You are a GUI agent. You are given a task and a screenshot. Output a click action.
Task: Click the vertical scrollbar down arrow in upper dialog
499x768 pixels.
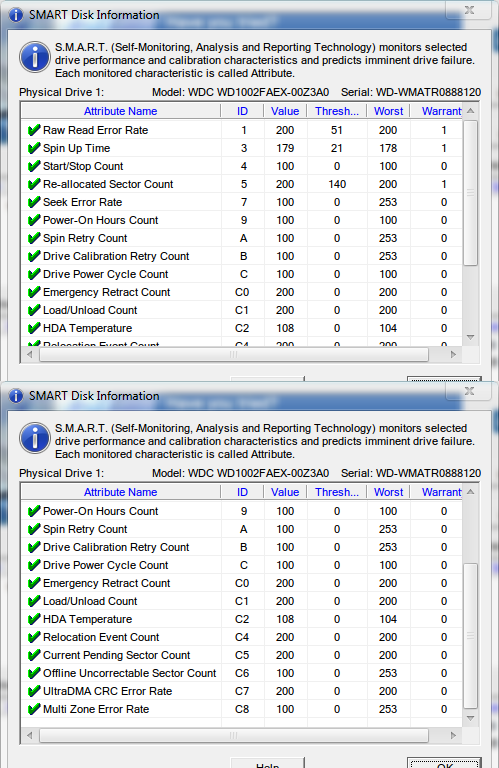[x=470, y=337]
